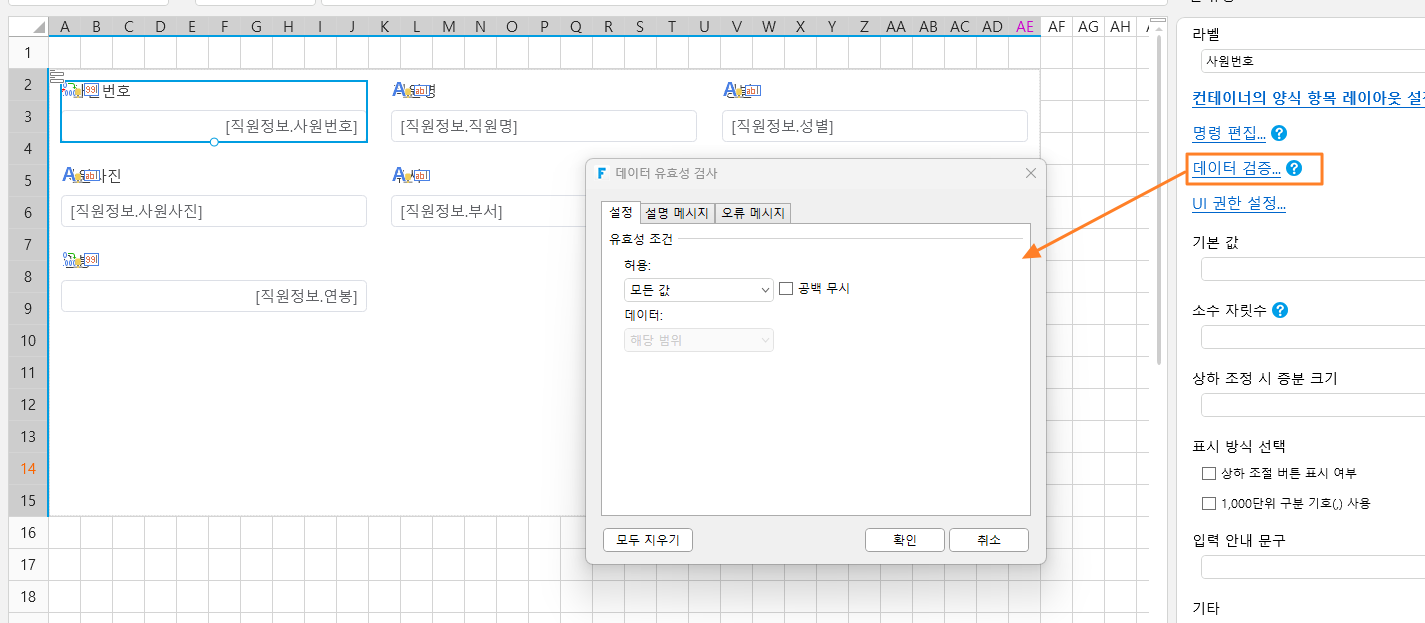Image resolution: width=1425 pixels, height=623 pixels.
Task: Enable the 공백 무시 checkbox
Action: click(786, 288)
